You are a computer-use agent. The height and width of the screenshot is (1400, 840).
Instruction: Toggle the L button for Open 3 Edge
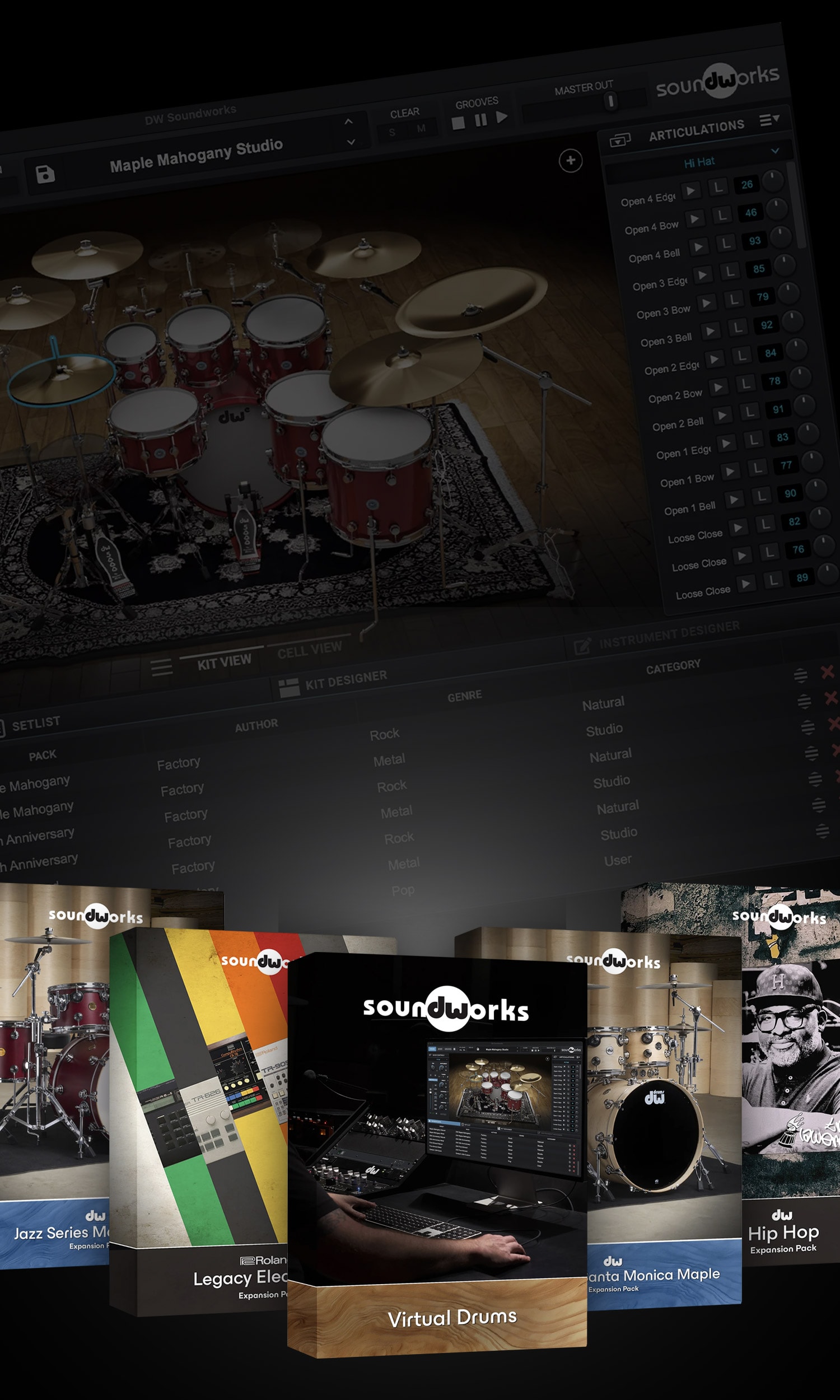point(730,272)
